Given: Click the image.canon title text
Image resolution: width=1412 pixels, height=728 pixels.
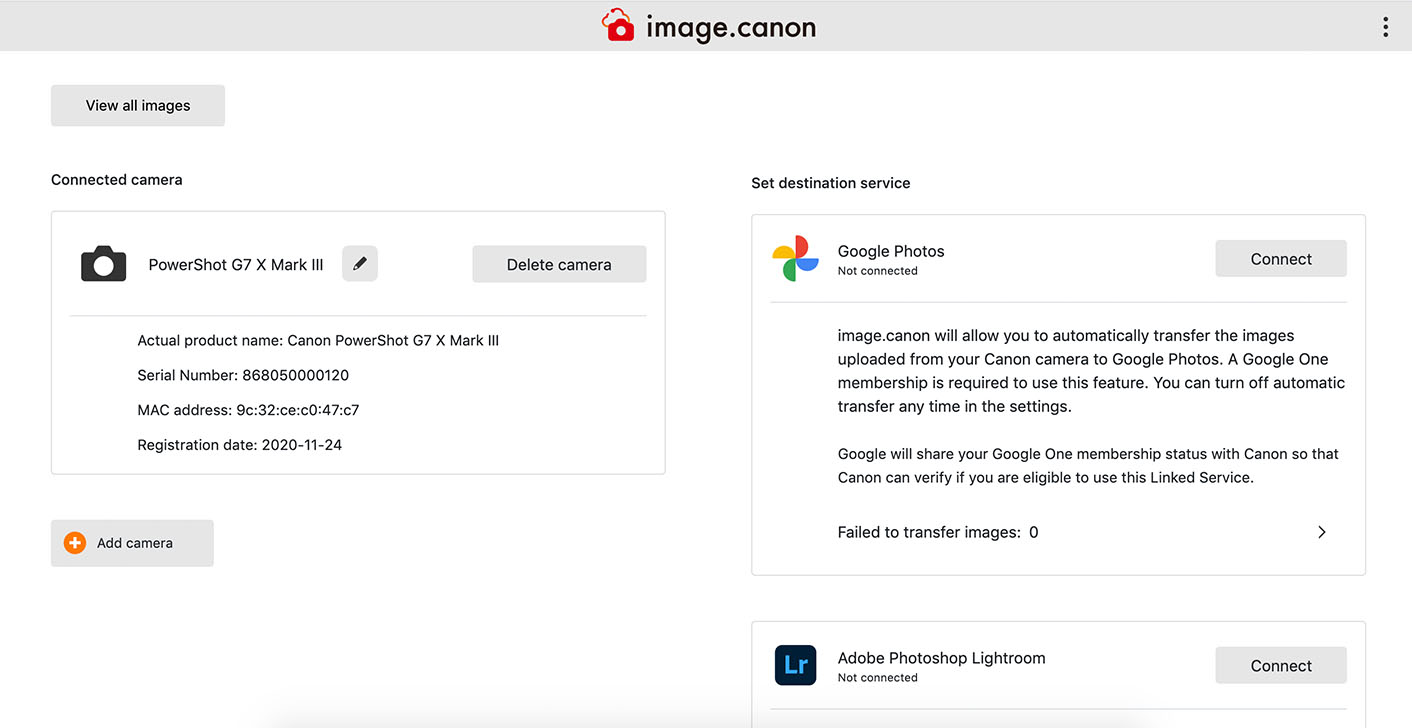Looking at the screenshot, I should [731, 27].
